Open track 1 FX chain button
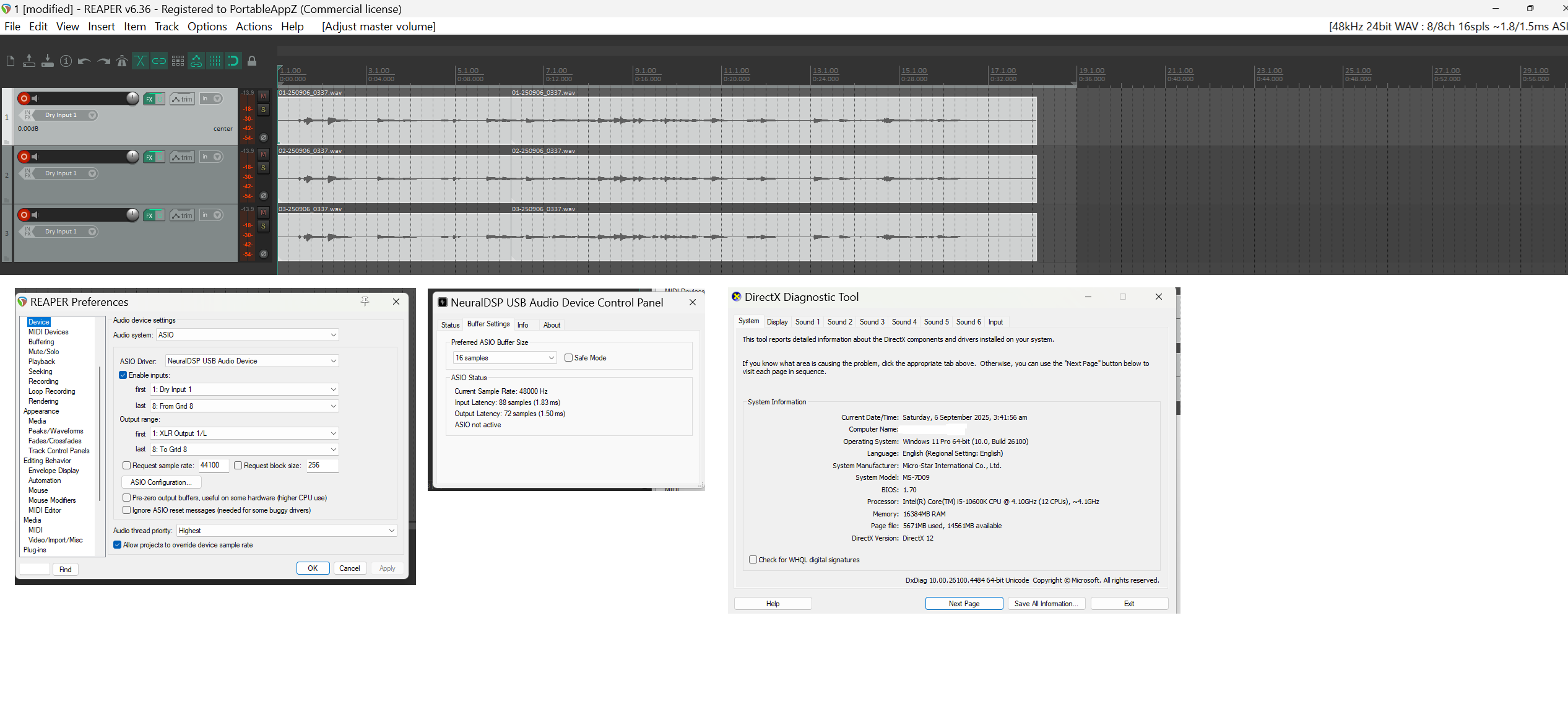The height and width of the screenshot is (709, 1568). click(x=149, y=99)
